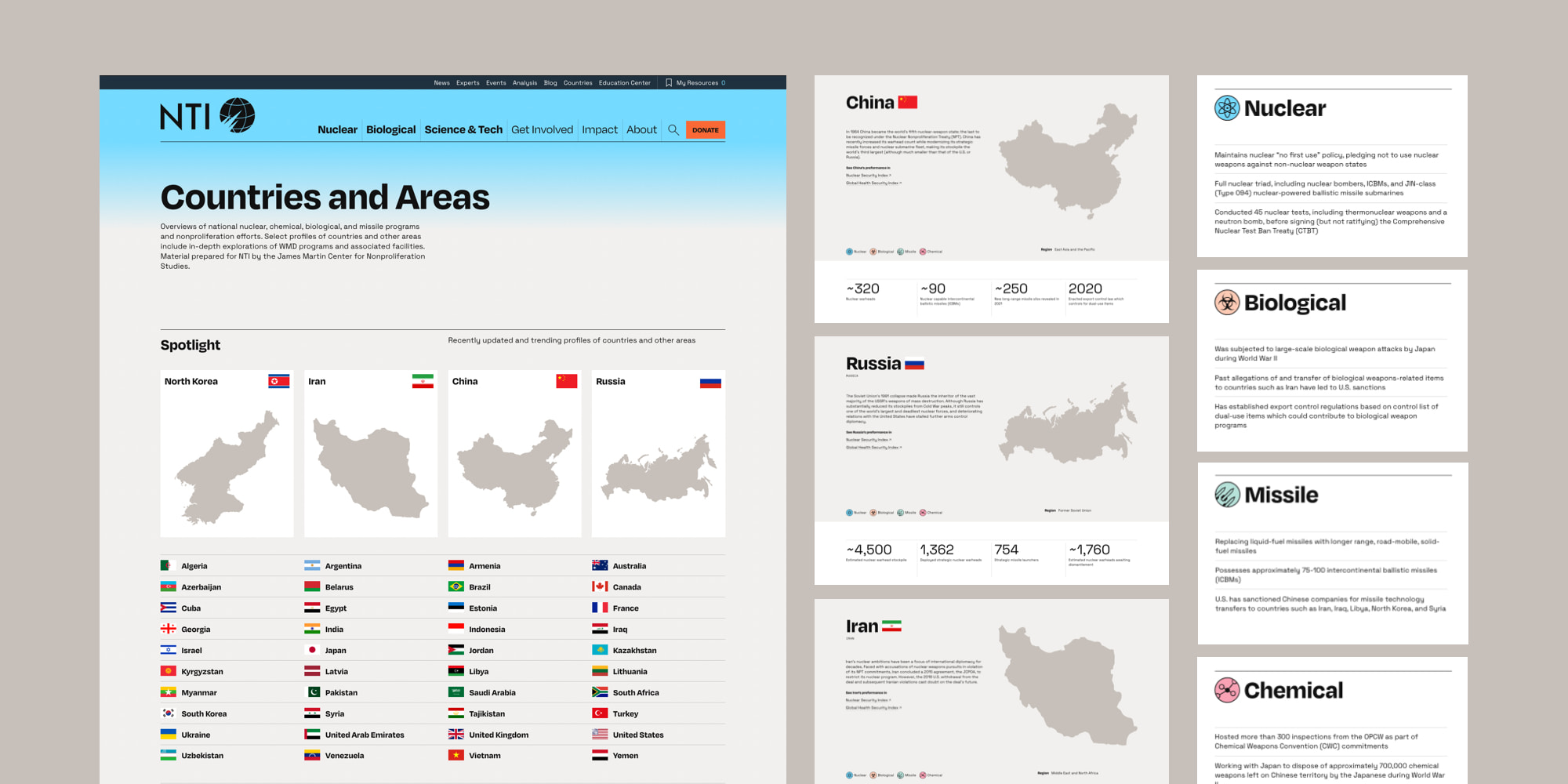Open the Venezuela country link
Screen dimensions: 1568x784
(x=344, y=756)
